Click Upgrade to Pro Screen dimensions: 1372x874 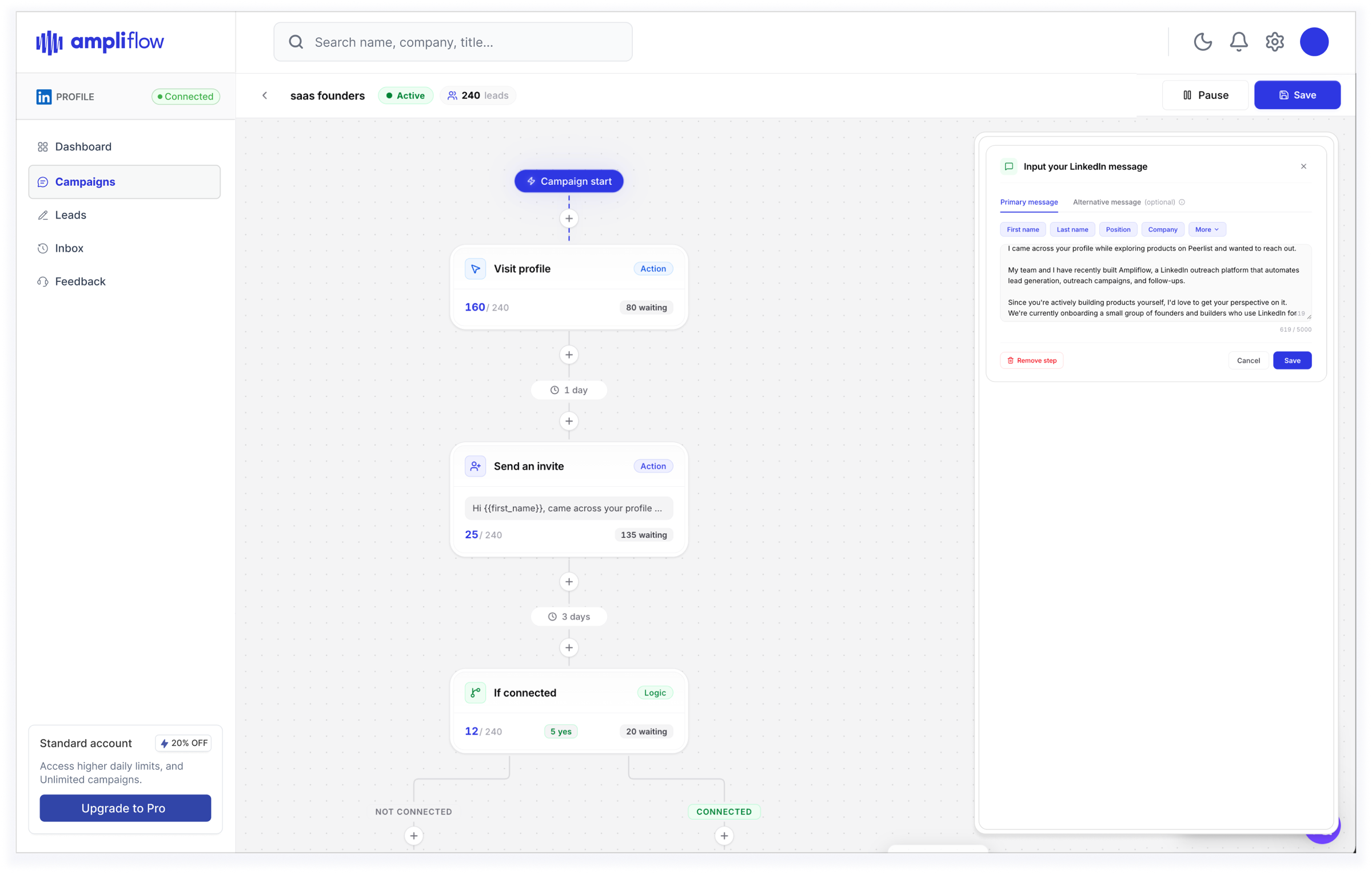point(125,808)
